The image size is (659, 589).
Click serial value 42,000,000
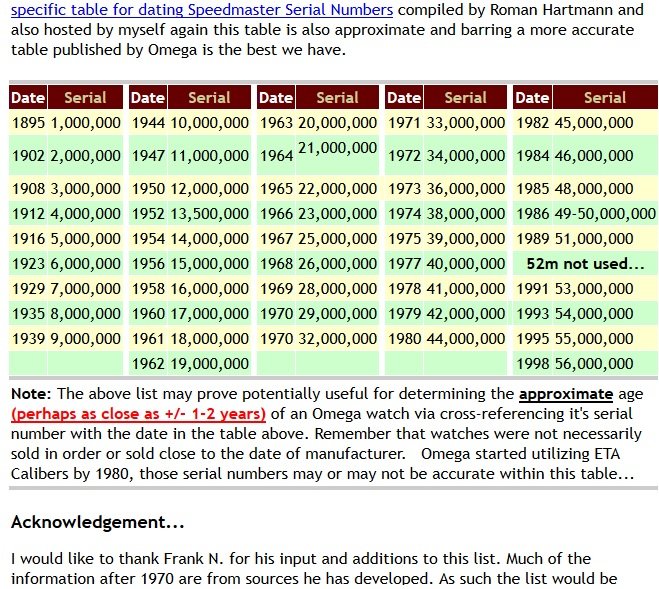(466, 314)
